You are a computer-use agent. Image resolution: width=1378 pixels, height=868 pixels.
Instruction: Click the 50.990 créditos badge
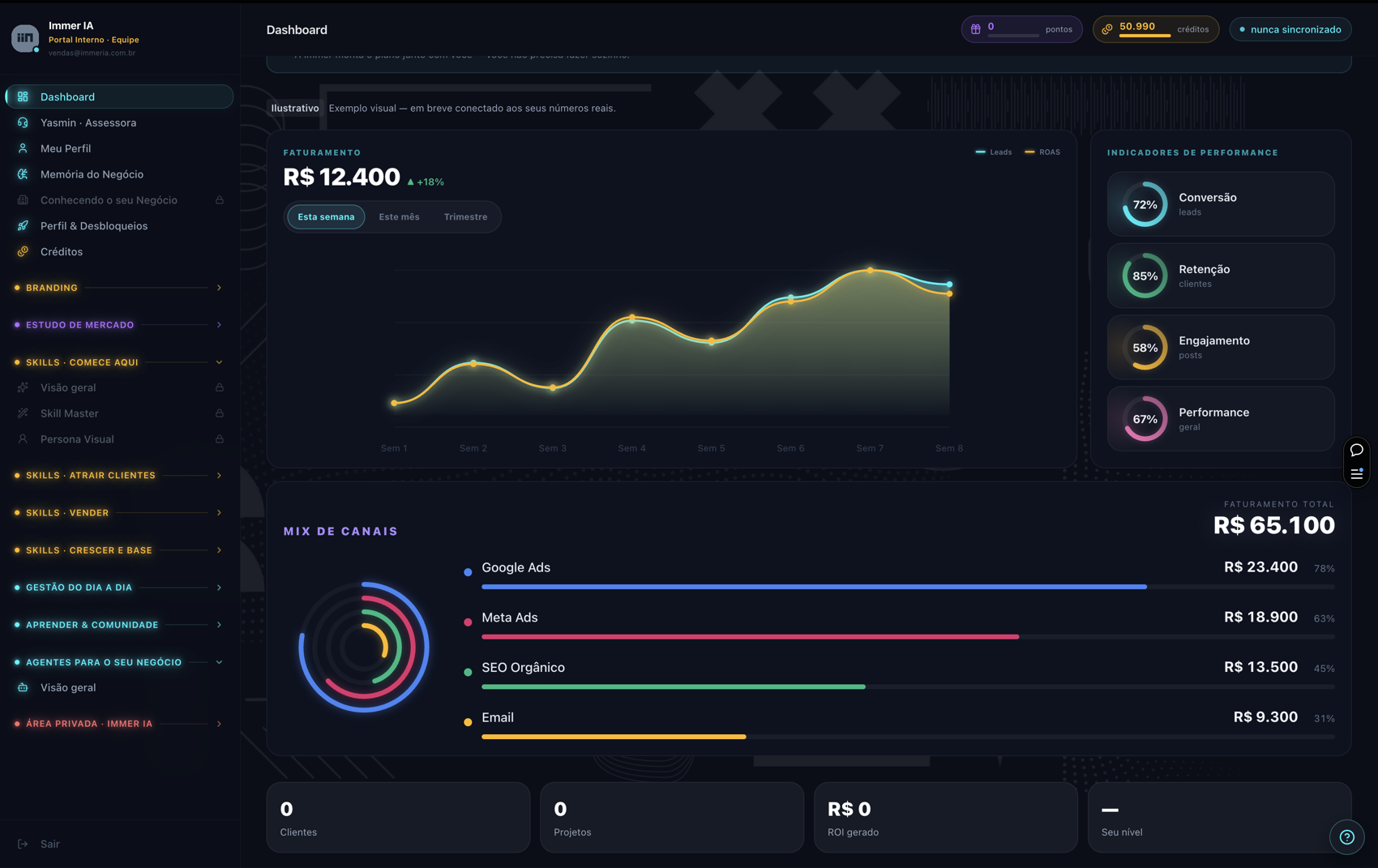pyautogui.click(x=1156, y=29)
